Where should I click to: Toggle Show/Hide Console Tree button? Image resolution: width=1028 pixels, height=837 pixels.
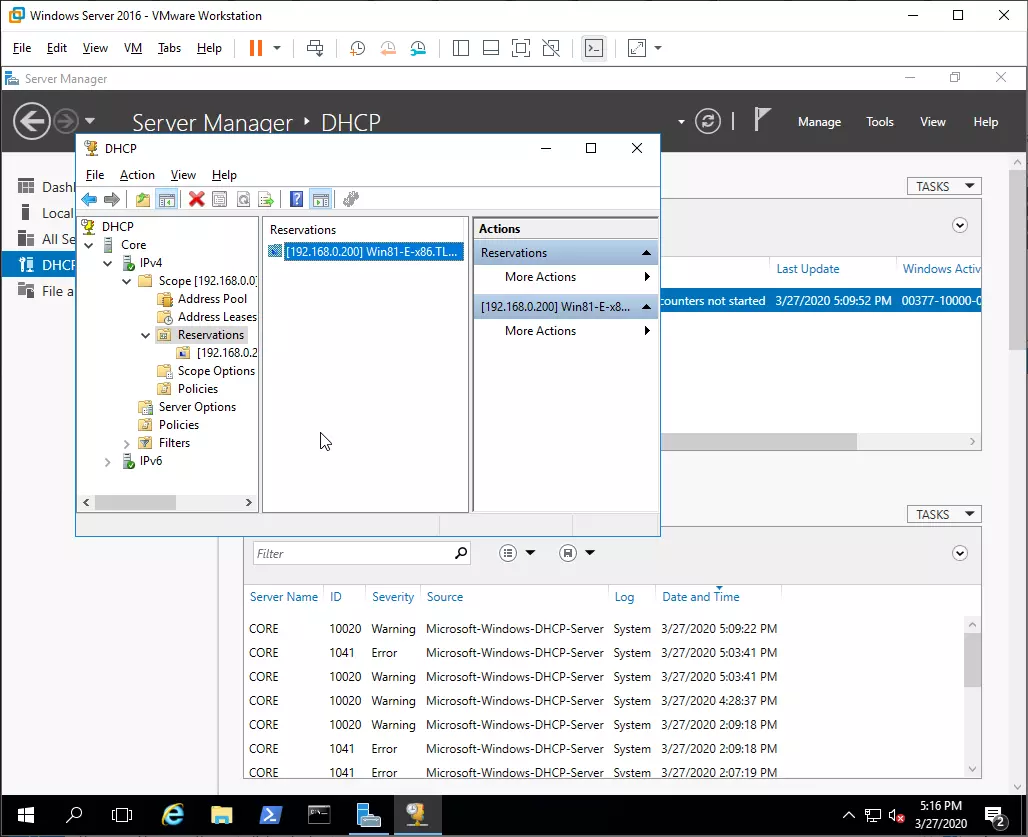click(x=167, y=199)
